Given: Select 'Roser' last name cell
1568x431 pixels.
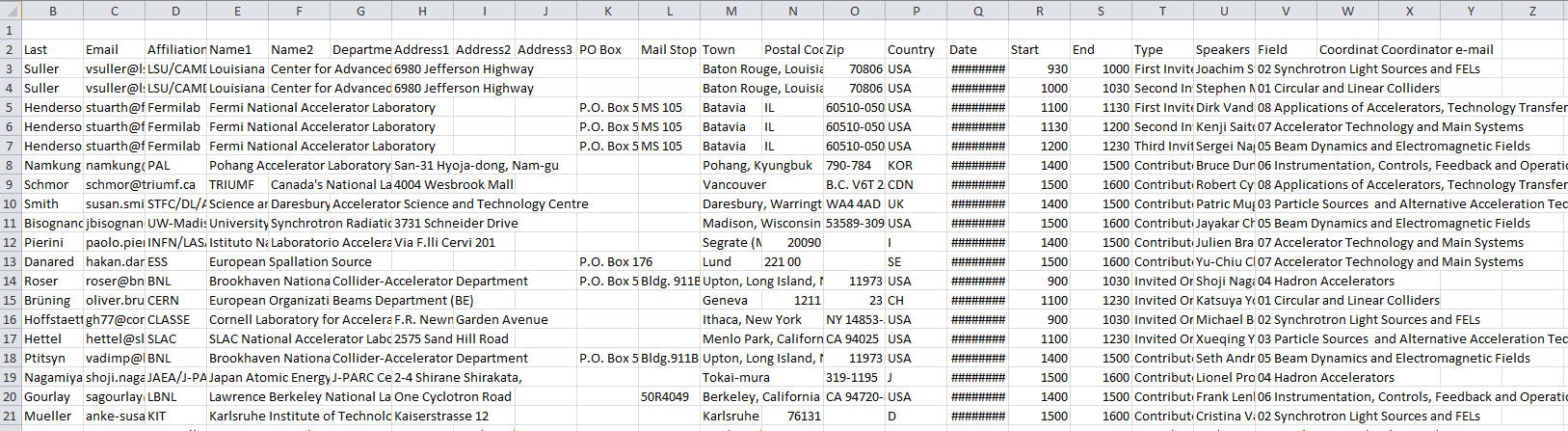Looking at the screenshot, I should (52, 281).
